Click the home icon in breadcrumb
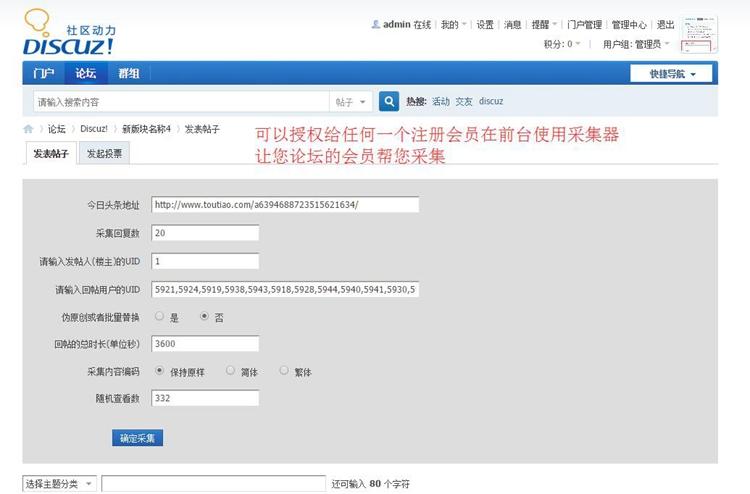 point(29,129)
